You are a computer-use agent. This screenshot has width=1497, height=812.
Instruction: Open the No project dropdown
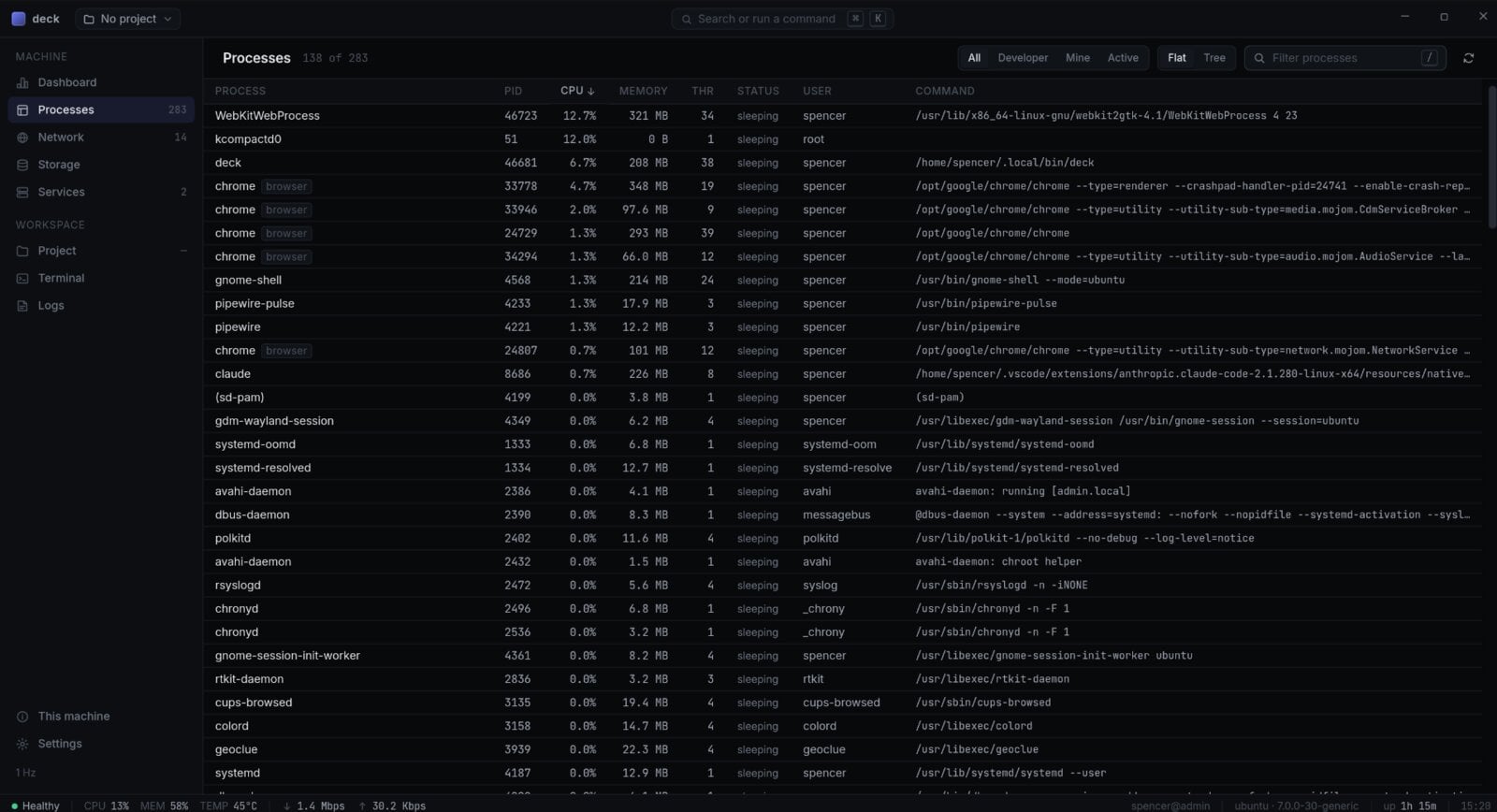click(x=128, y=19)
